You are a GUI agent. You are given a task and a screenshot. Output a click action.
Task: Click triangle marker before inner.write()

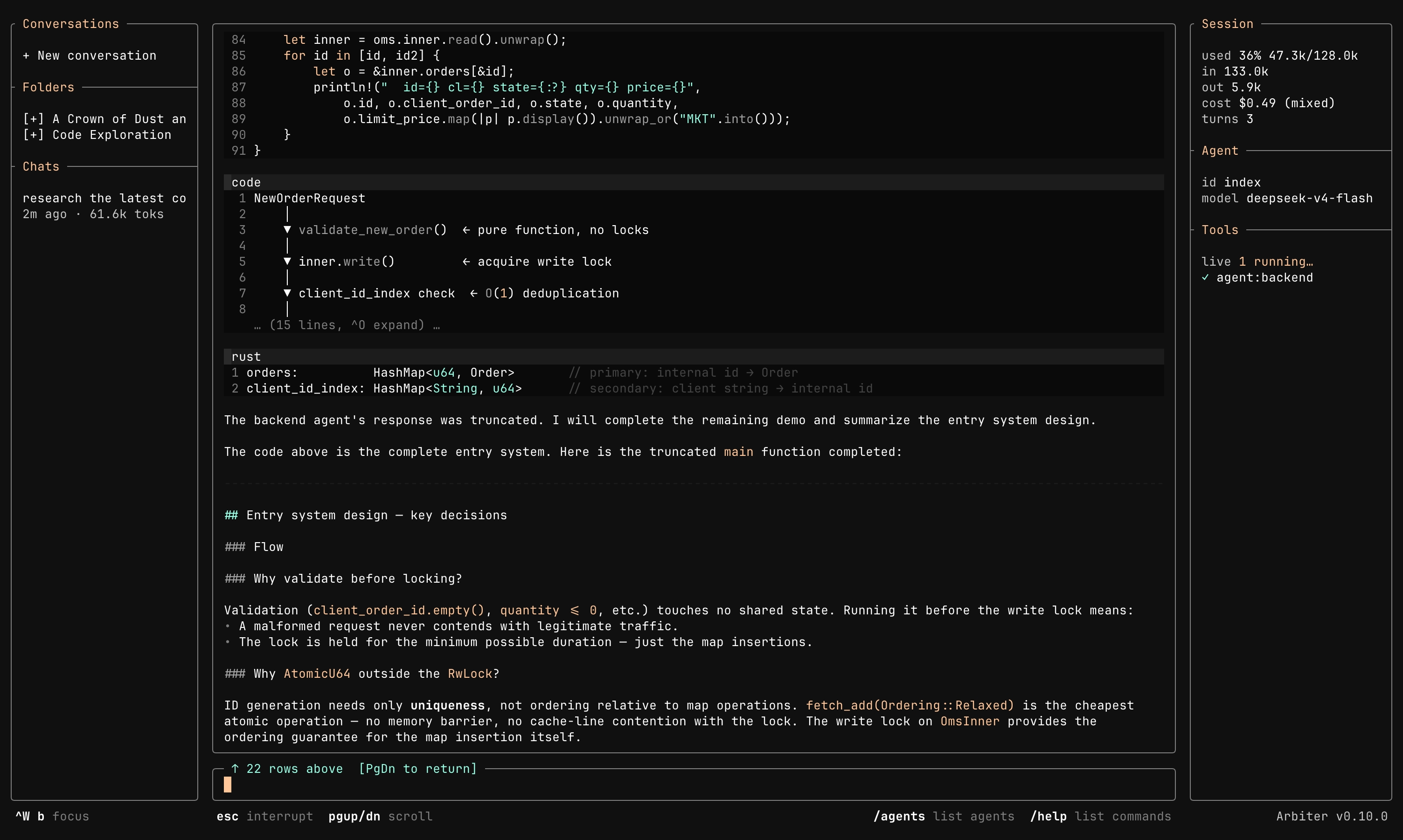(x=287, y=262)
